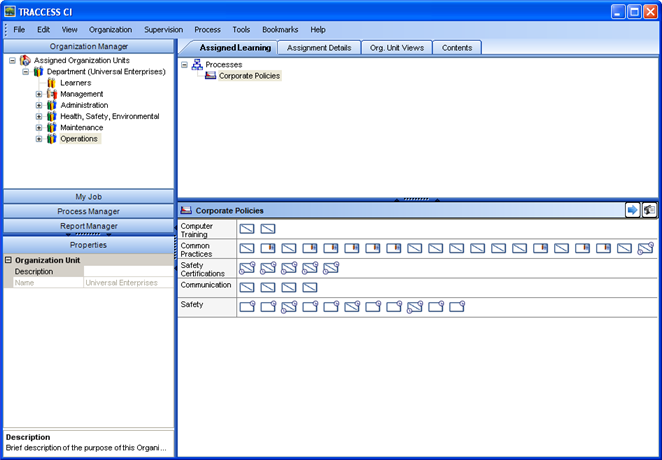
Task: Select the Administration tree item
Action: 84,105
